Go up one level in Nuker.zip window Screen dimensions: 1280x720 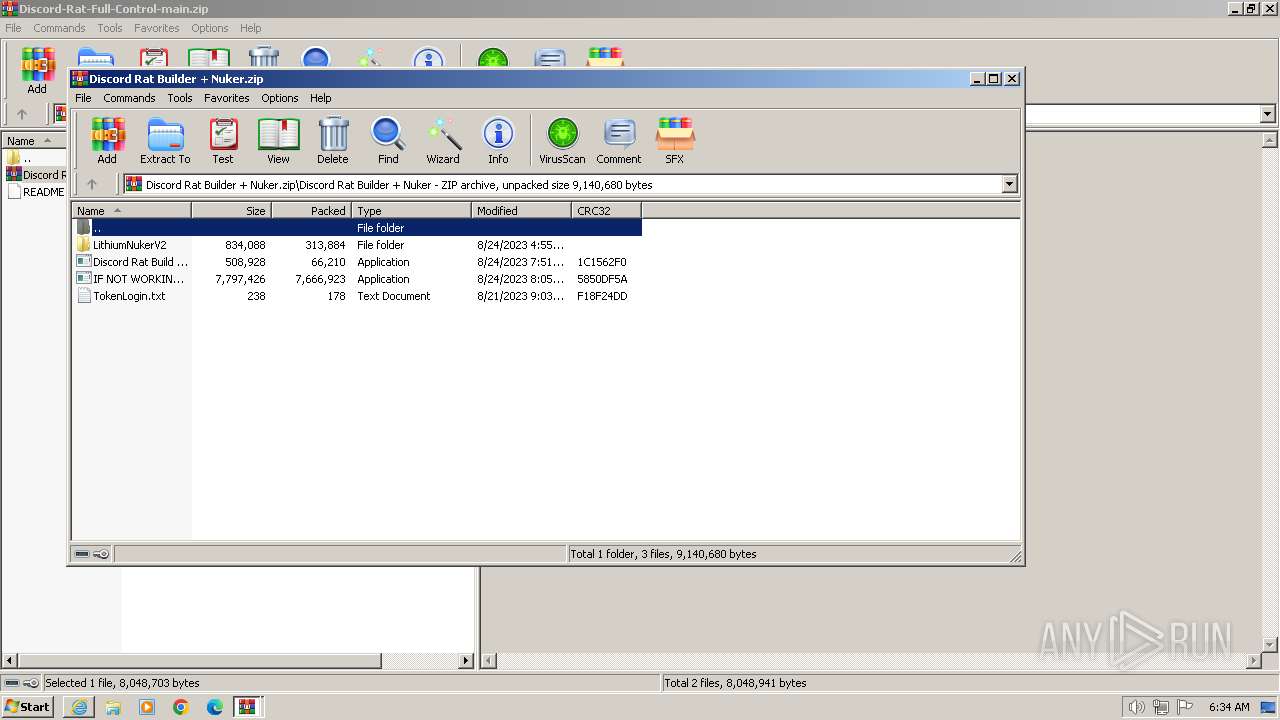pyautogui.click(x=92, y=184)
